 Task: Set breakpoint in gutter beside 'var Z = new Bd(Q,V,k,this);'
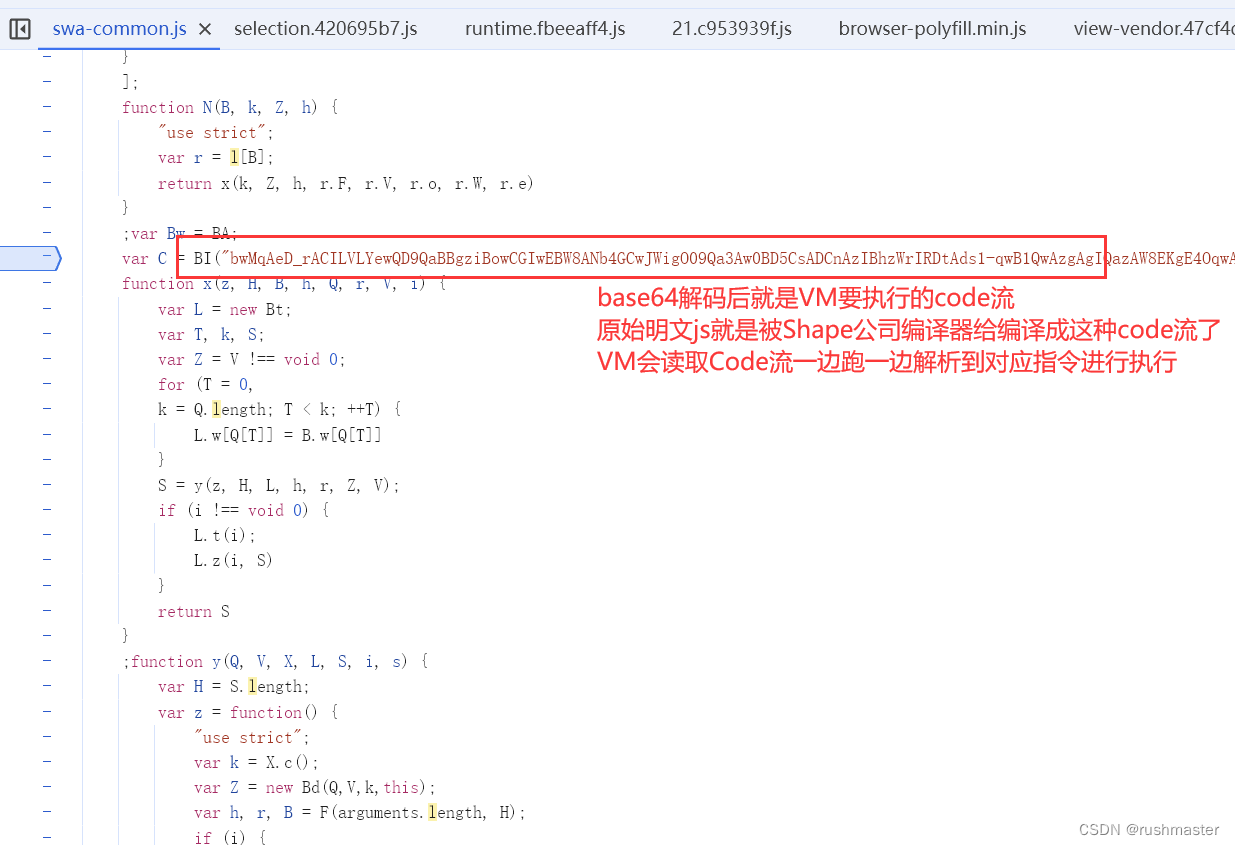point(47,787)
